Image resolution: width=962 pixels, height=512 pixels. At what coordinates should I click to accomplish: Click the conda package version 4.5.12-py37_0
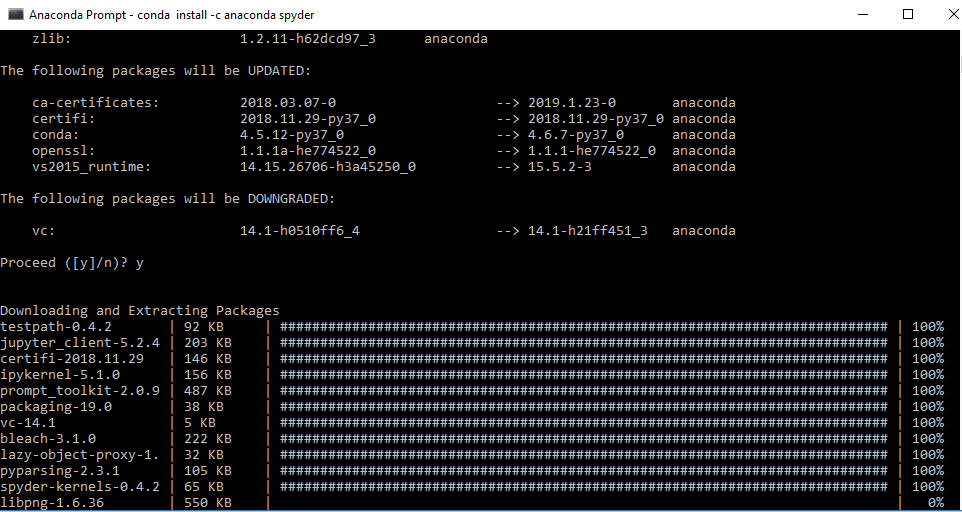(x=292, y=135)
